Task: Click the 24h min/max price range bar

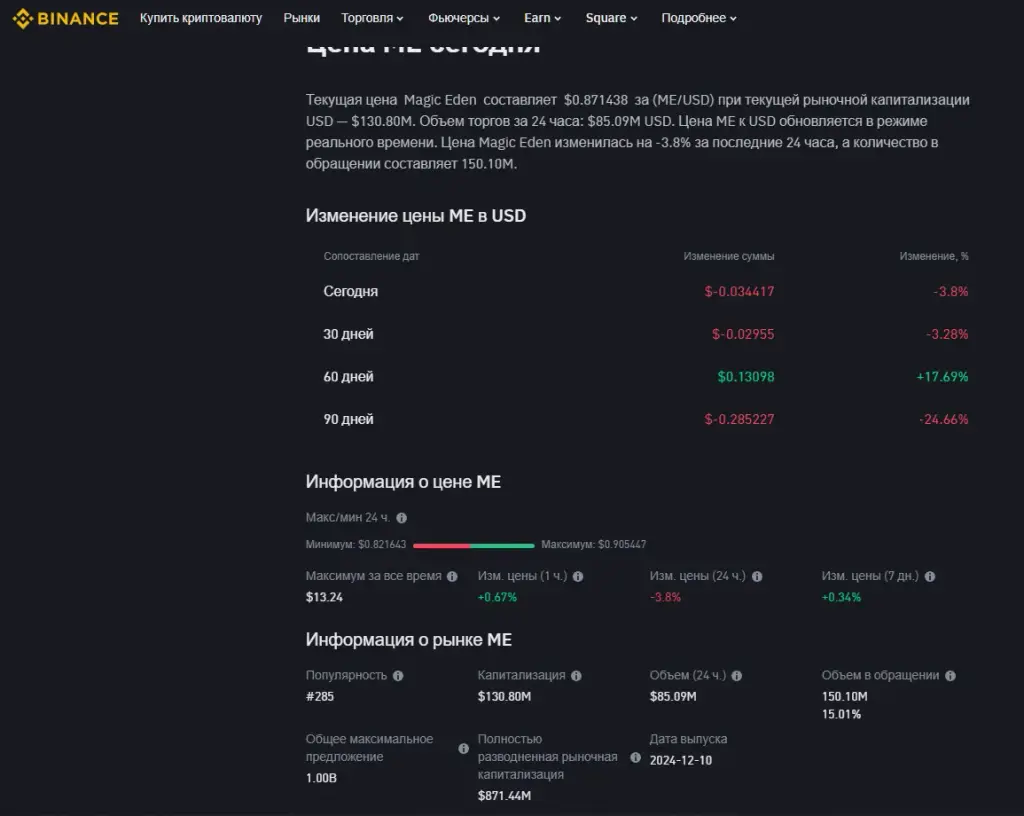Action: [x=473, y=545]
